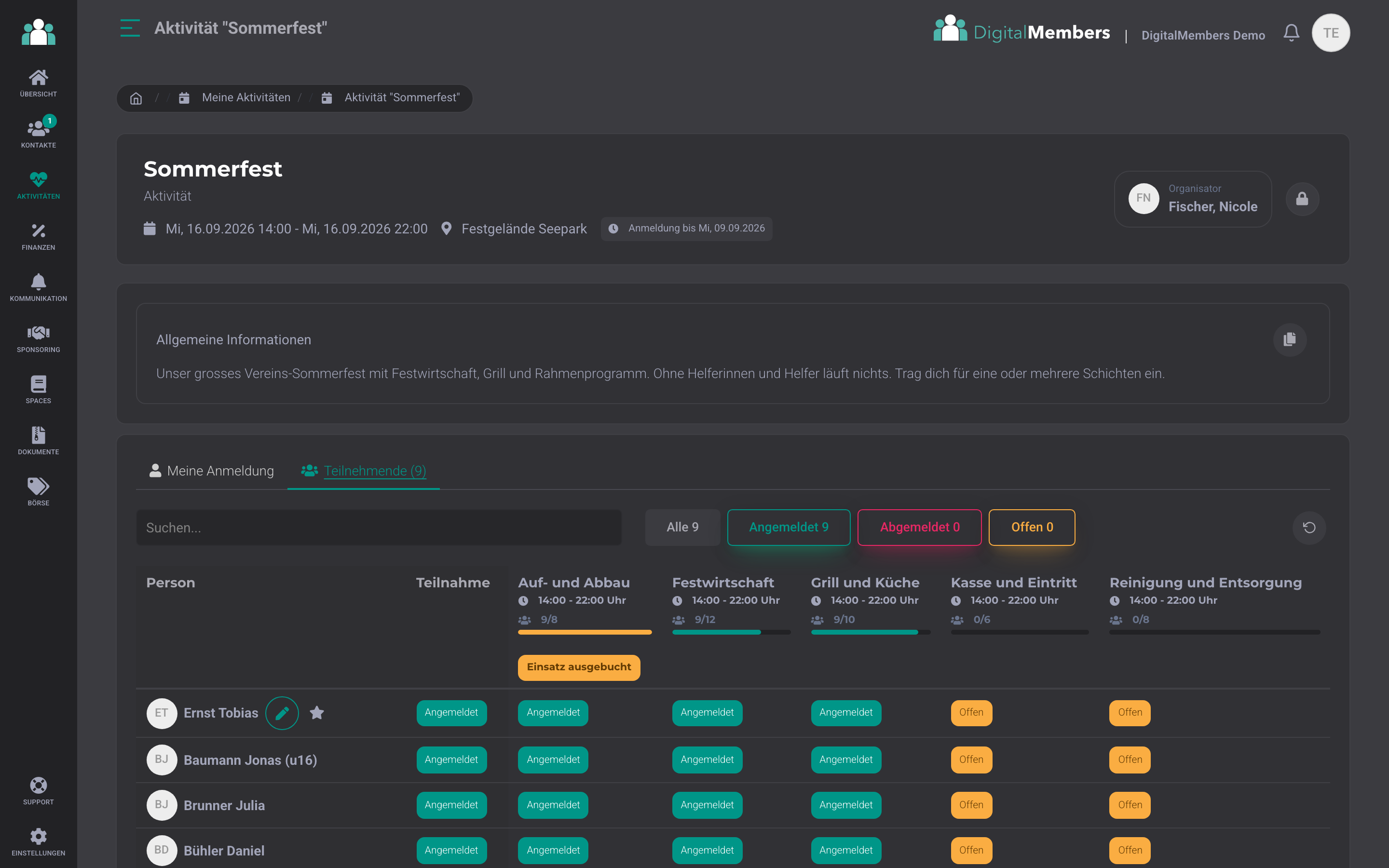Click the star next to Ernst Tobias
Screen dimensions: 1389x868
(317, 713)
